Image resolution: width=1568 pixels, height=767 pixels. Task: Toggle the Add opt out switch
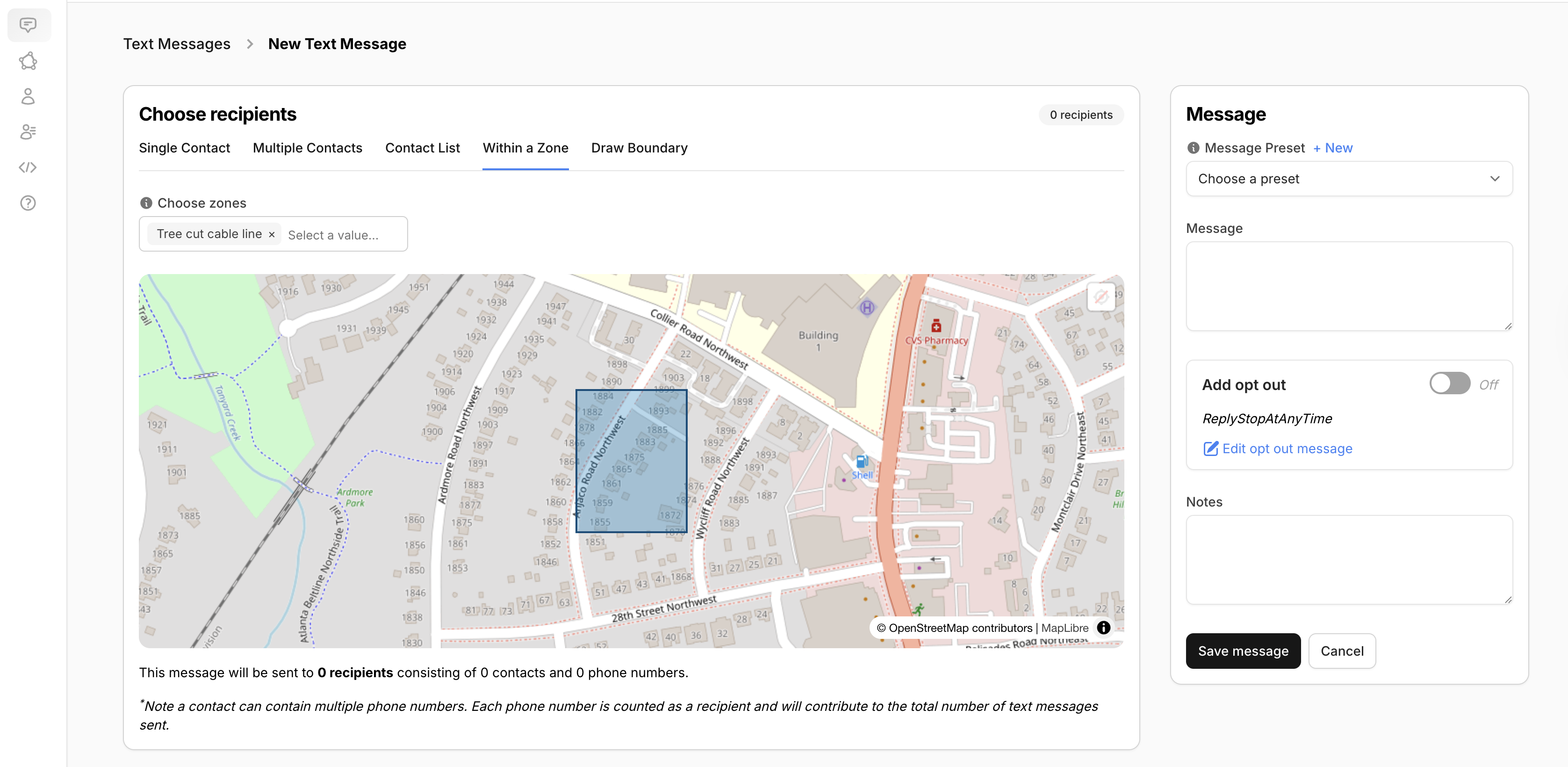click(1449, 383)
